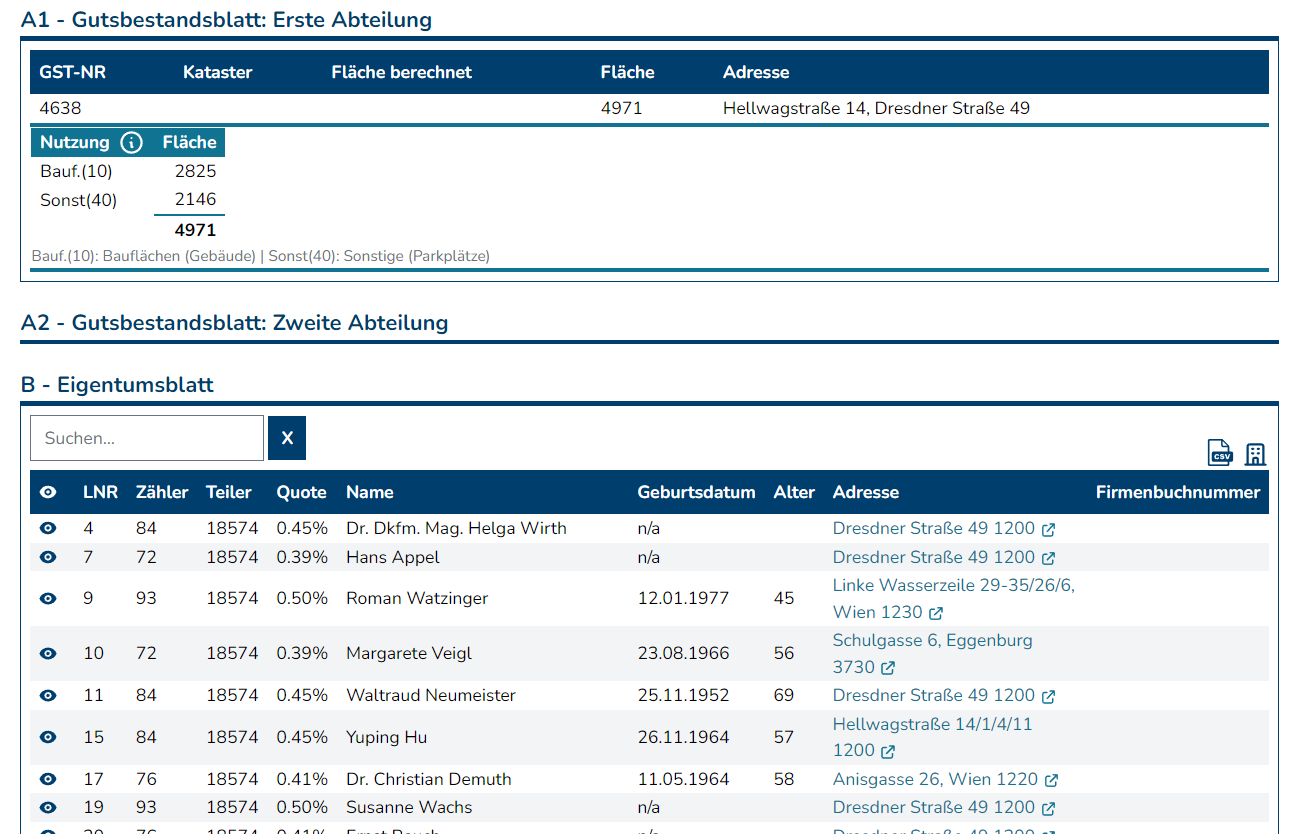The height and width of the screenshot is (834, 1291).
Task: Open external link icon for Hans Appel address
Action: pos(1048,558)
